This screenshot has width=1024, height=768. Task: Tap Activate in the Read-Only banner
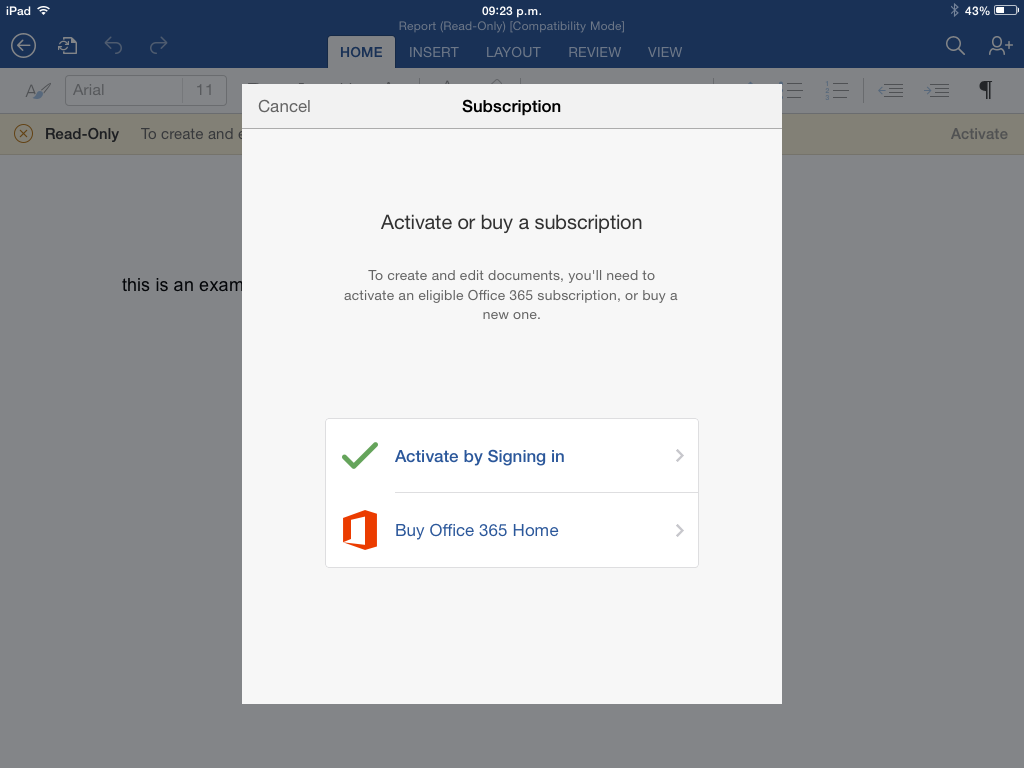(x=979, y=134)
